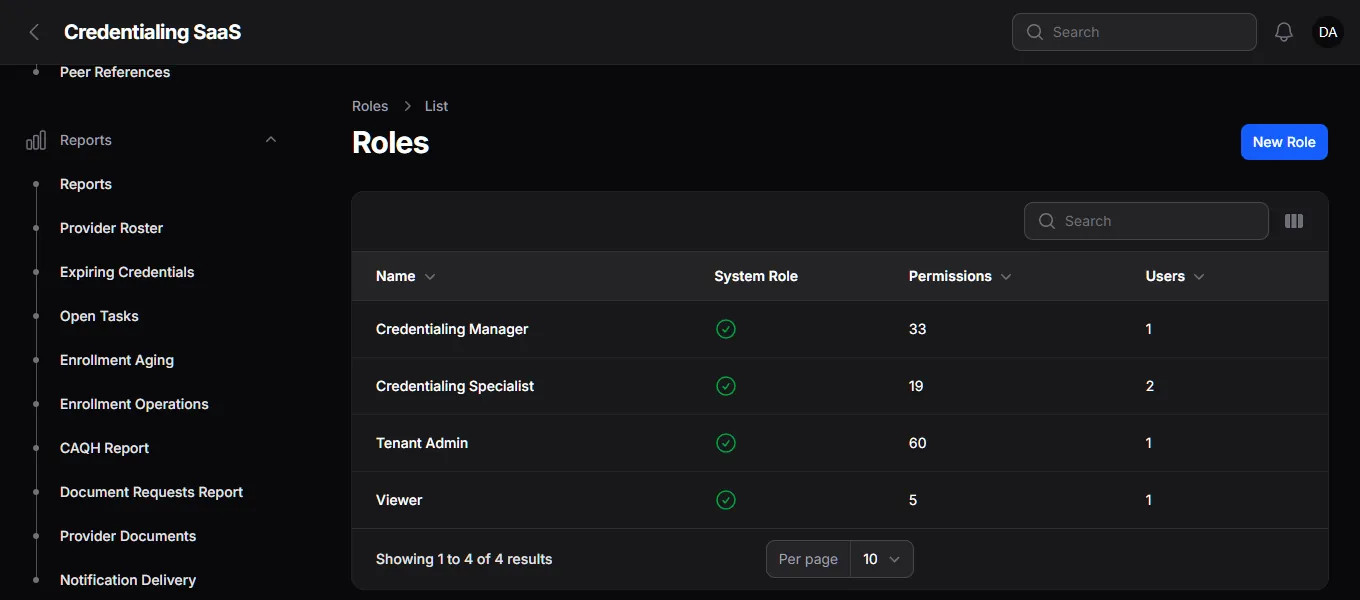Open the Credentialing Specialist role
Screen dimensions: 1360x600
tap(455, 386)
